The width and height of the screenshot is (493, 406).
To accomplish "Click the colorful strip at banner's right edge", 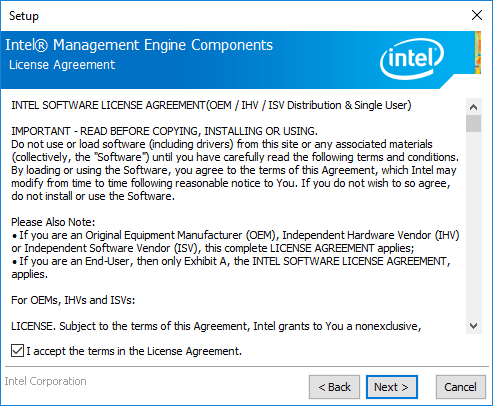I will point(478,52).
